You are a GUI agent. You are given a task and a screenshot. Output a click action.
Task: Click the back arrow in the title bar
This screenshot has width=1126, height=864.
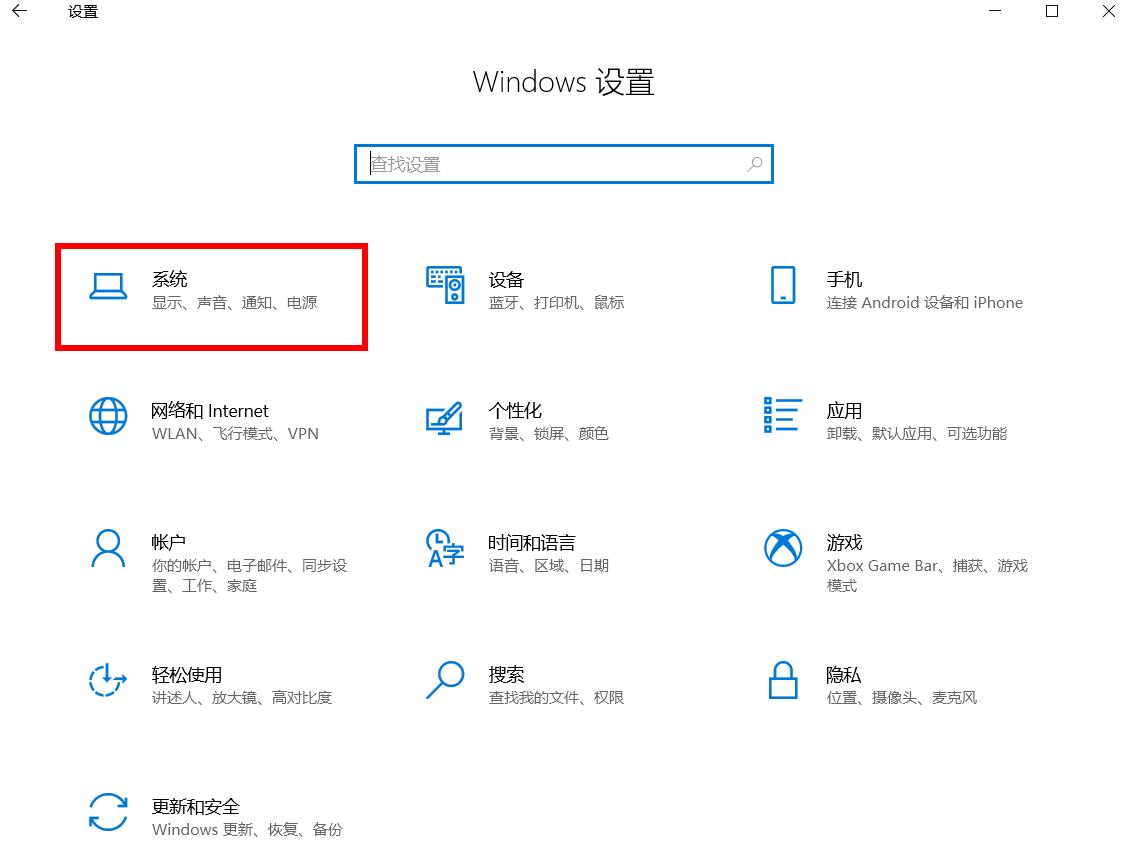click(20, 11)
